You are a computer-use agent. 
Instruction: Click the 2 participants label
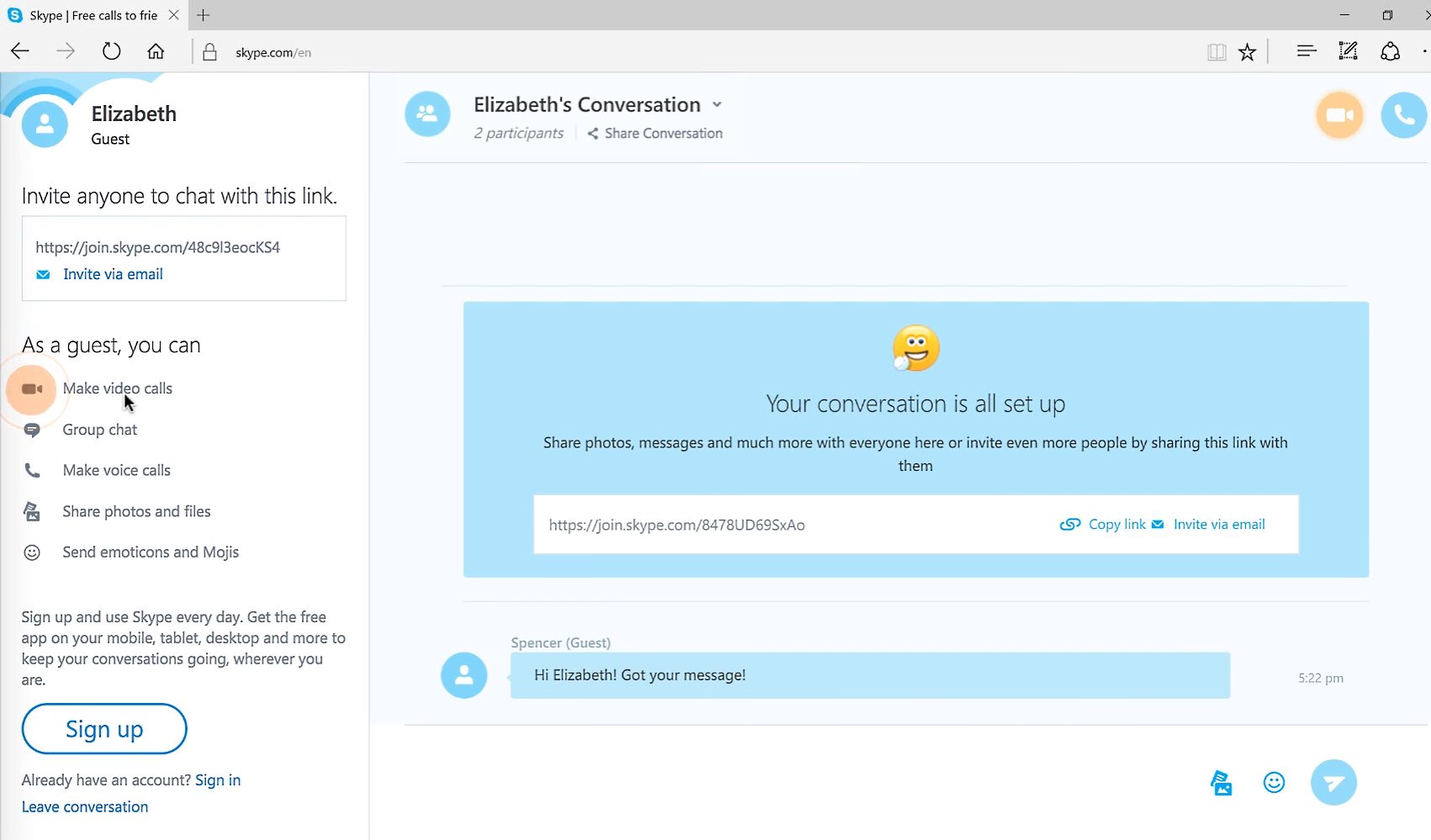(519, 134)
